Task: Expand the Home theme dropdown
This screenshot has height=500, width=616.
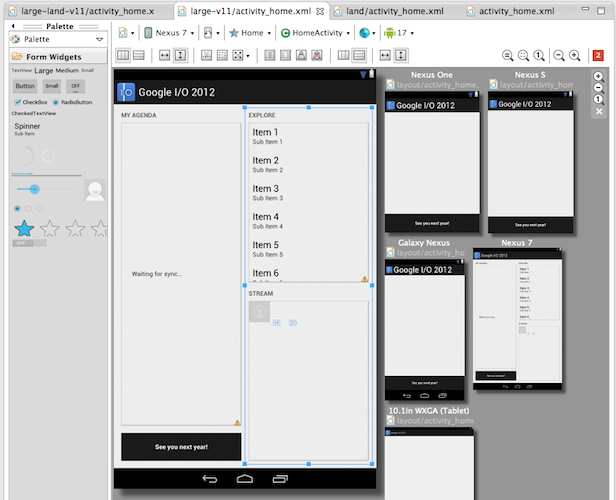Action: 250,32
